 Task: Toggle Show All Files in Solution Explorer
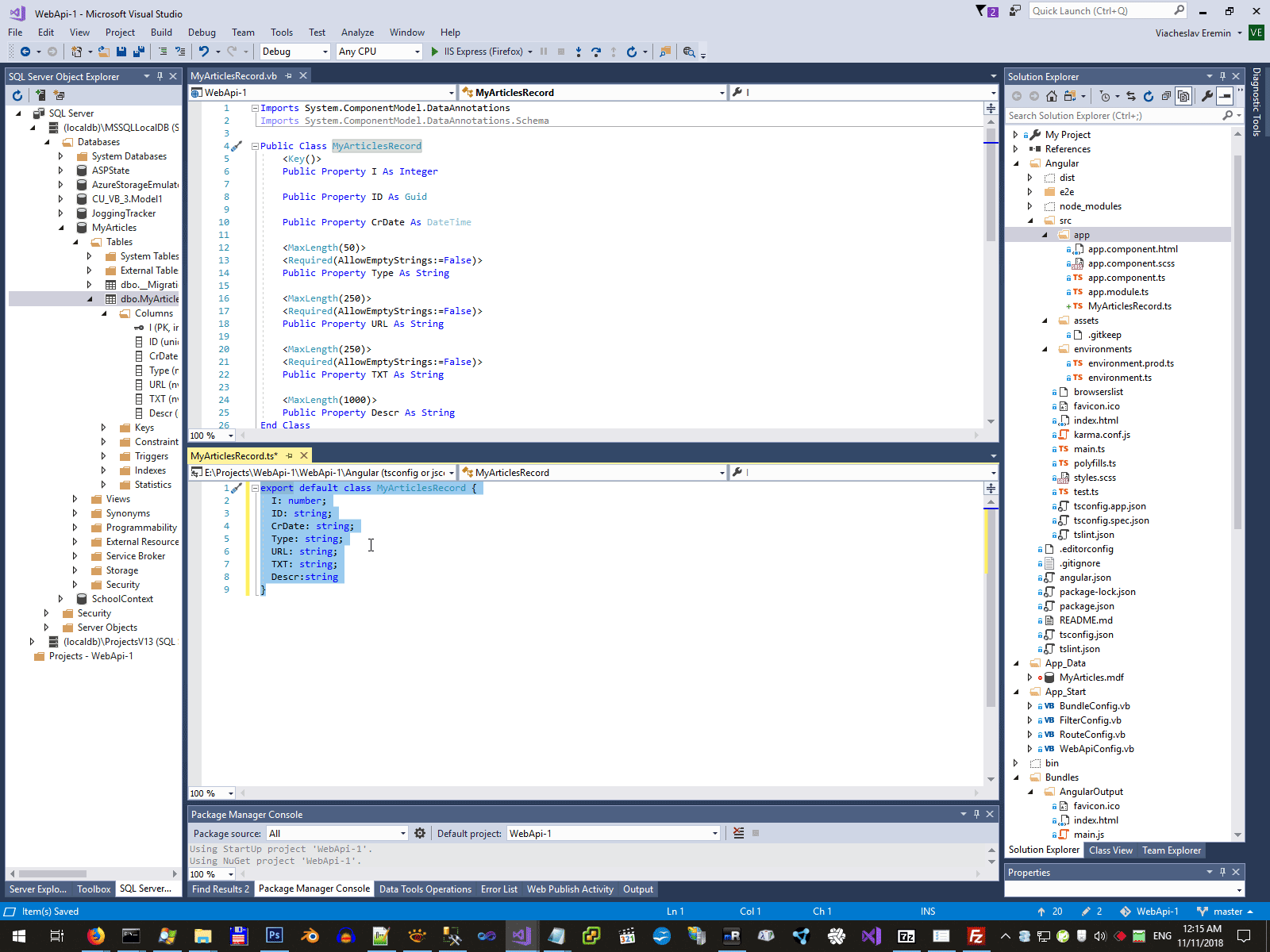[x=1183, y=96]
